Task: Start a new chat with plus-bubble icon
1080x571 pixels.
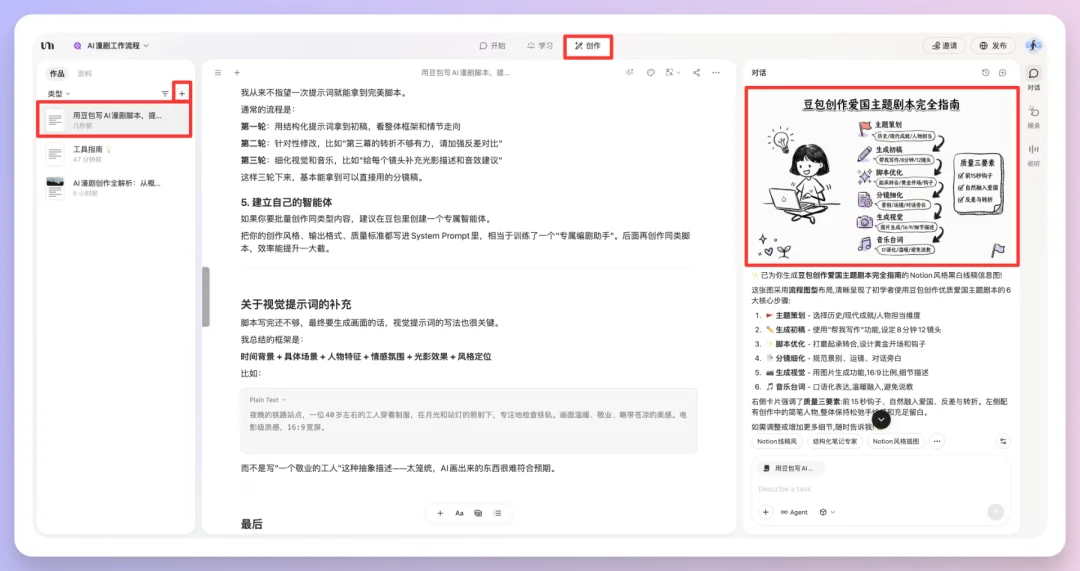Action: pos(1002,72)
